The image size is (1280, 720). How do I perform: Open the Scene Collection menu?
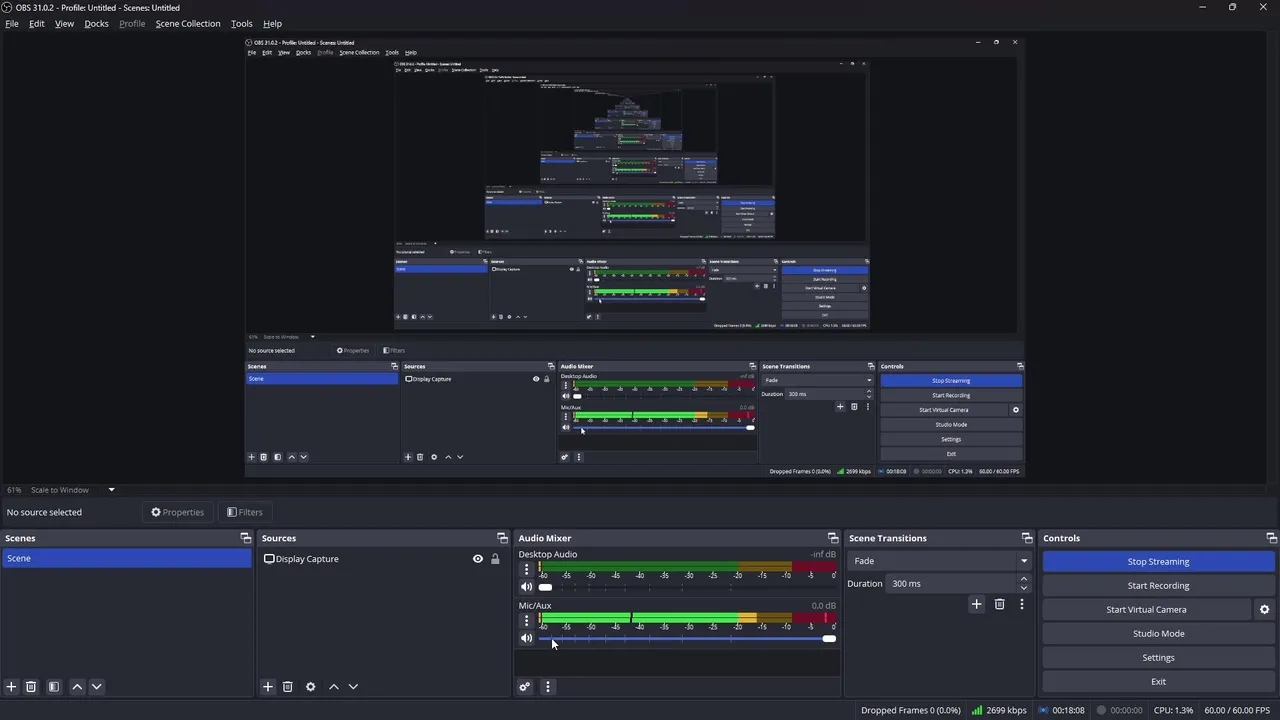pyautogui.click(x=188, y=23)
